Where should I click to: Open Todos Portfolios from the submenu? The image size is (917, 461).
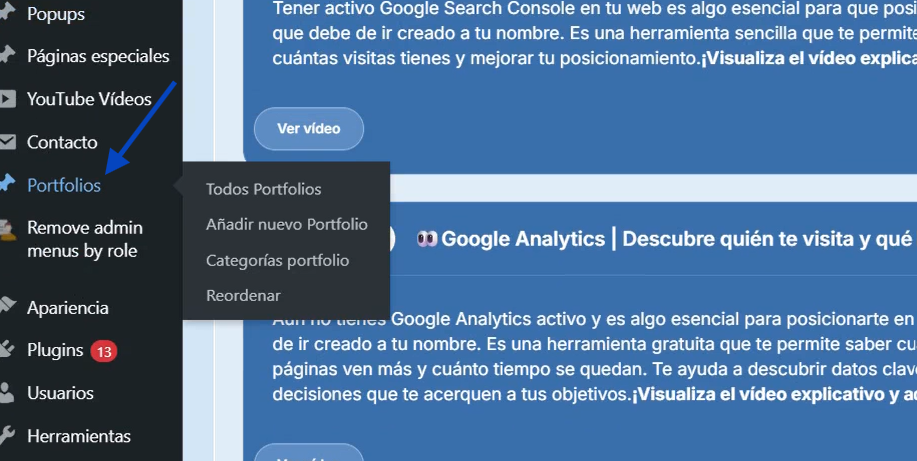(x=263, y=189)
